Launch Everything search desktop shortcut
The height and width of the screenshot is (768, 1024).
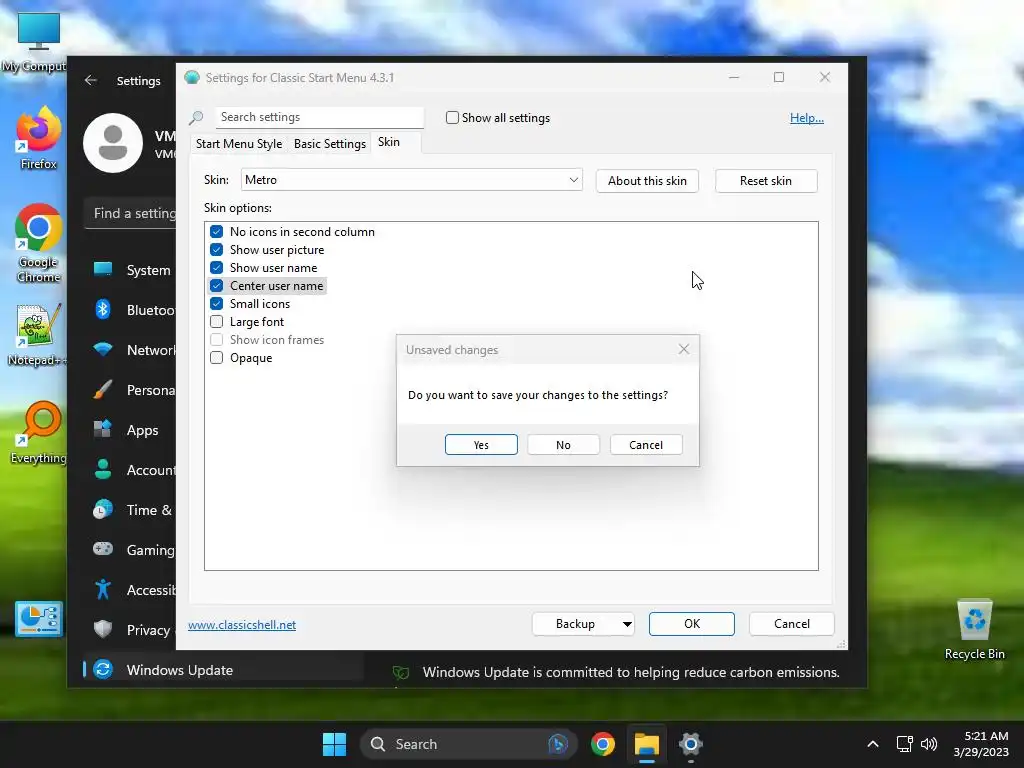click(38, 432)
